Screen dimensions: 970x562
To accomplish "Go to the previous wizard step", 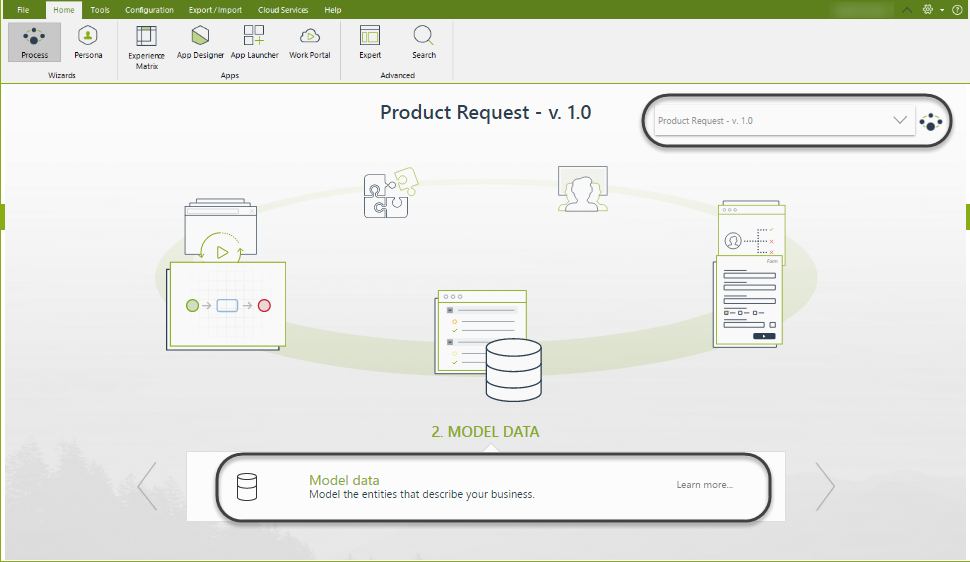I will [x=147, y=486].
